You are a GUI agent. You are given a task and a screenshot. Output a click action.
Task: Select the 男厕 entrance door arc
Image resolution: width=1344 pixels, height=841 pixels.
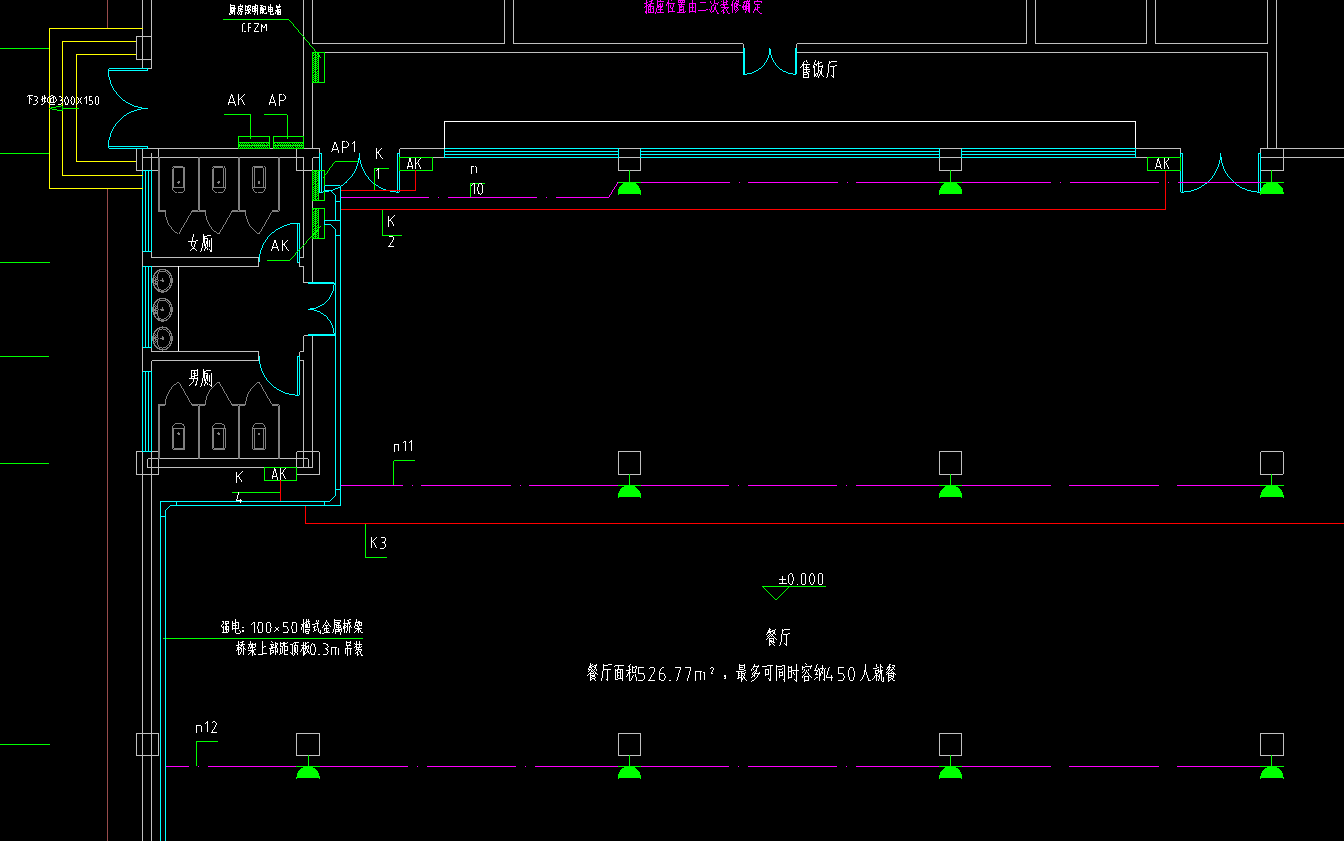281,376
